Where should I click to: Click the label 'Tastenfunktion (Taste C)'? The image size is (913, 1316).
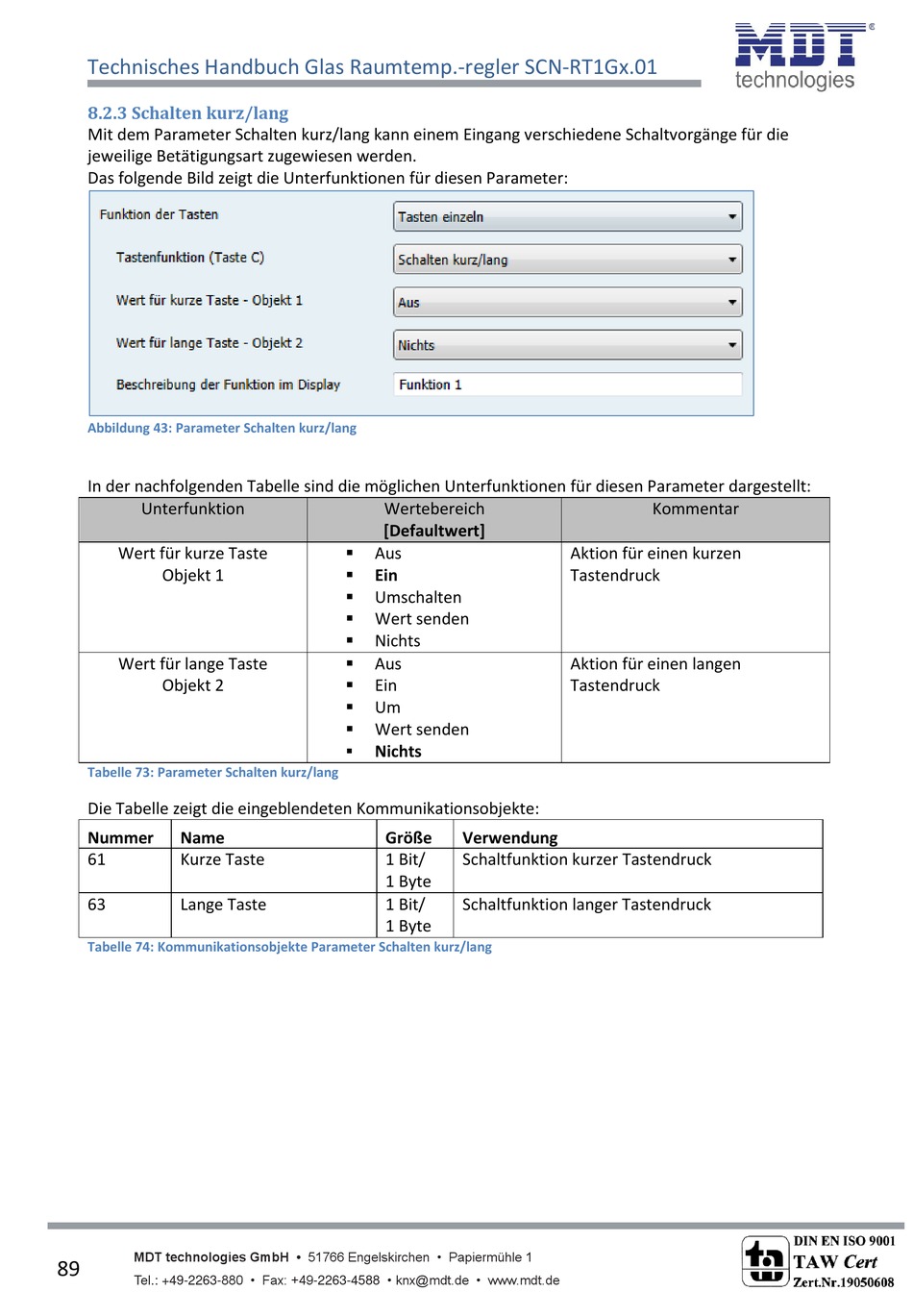point(190,258)
